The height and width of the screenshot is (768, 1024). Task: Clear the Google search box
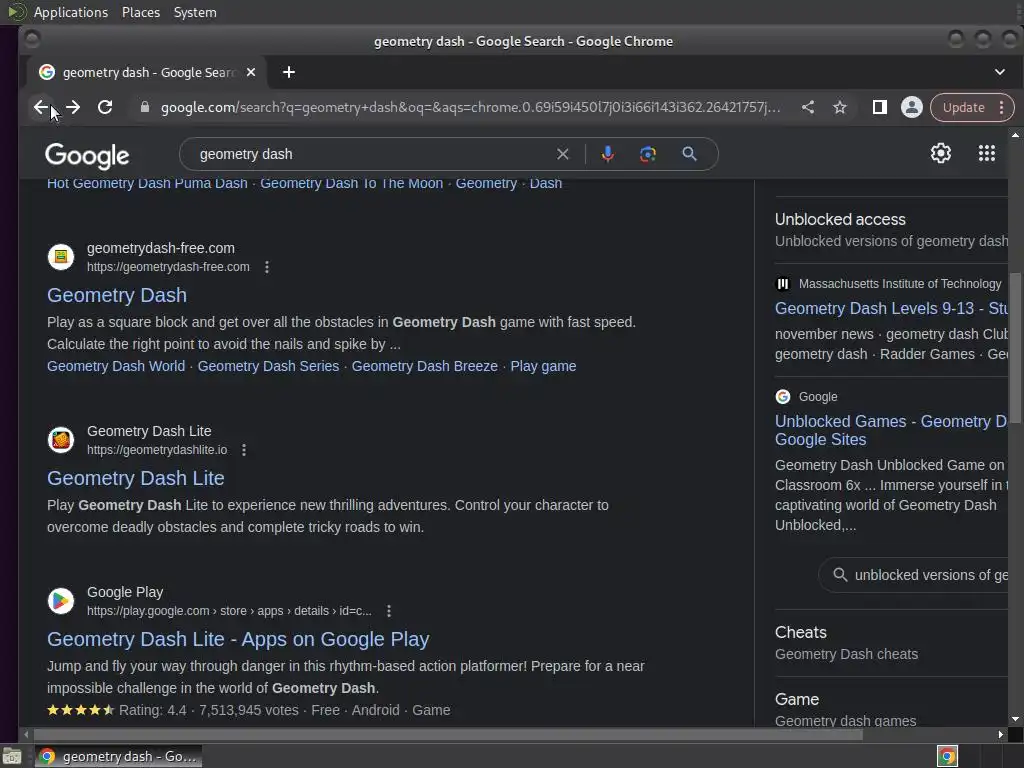pos(562,154)
